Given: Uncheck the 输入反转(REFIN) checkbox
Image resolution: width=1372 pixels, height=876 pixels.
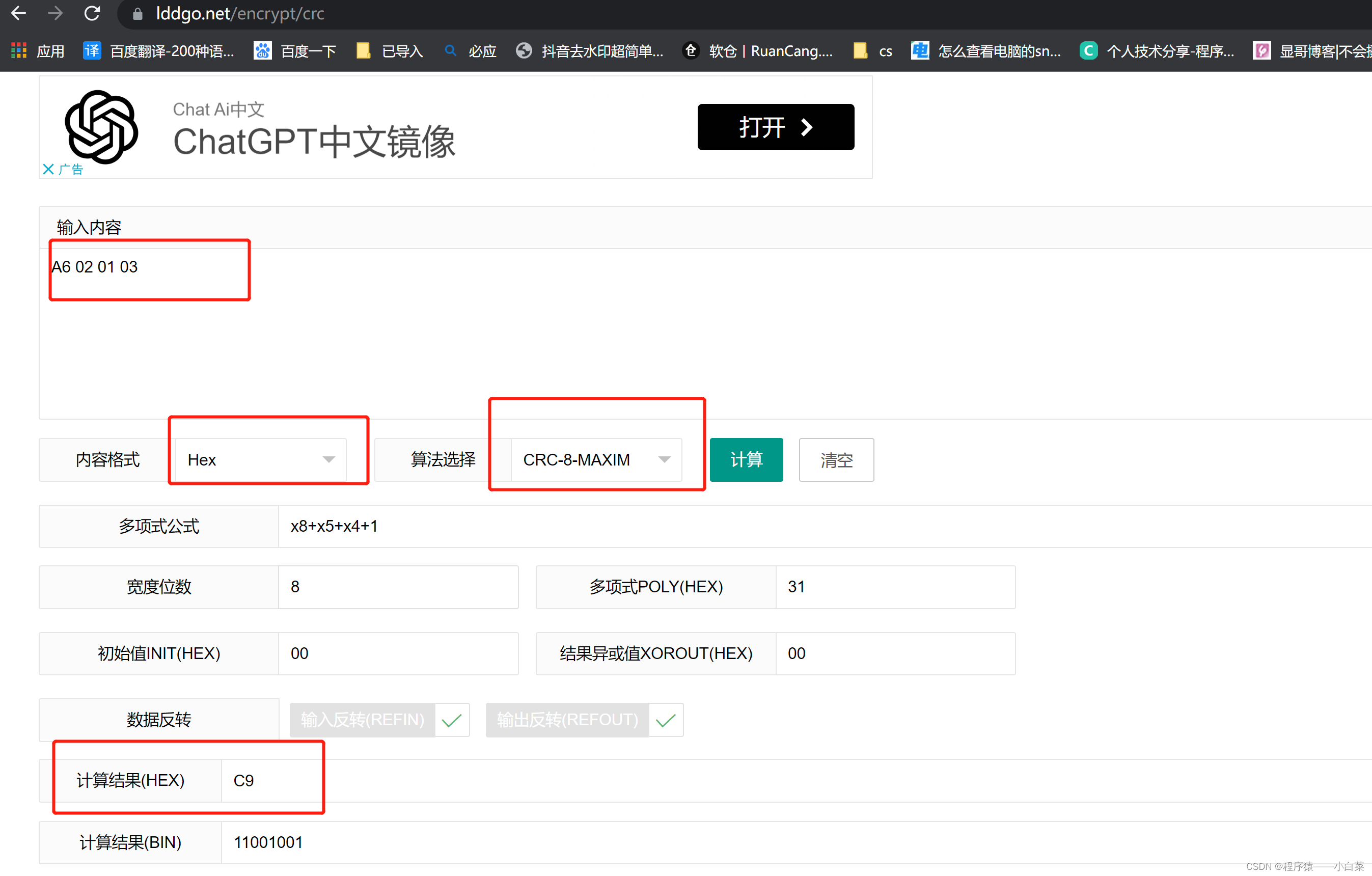Looking at the screenshot, I should pos(451,720).
